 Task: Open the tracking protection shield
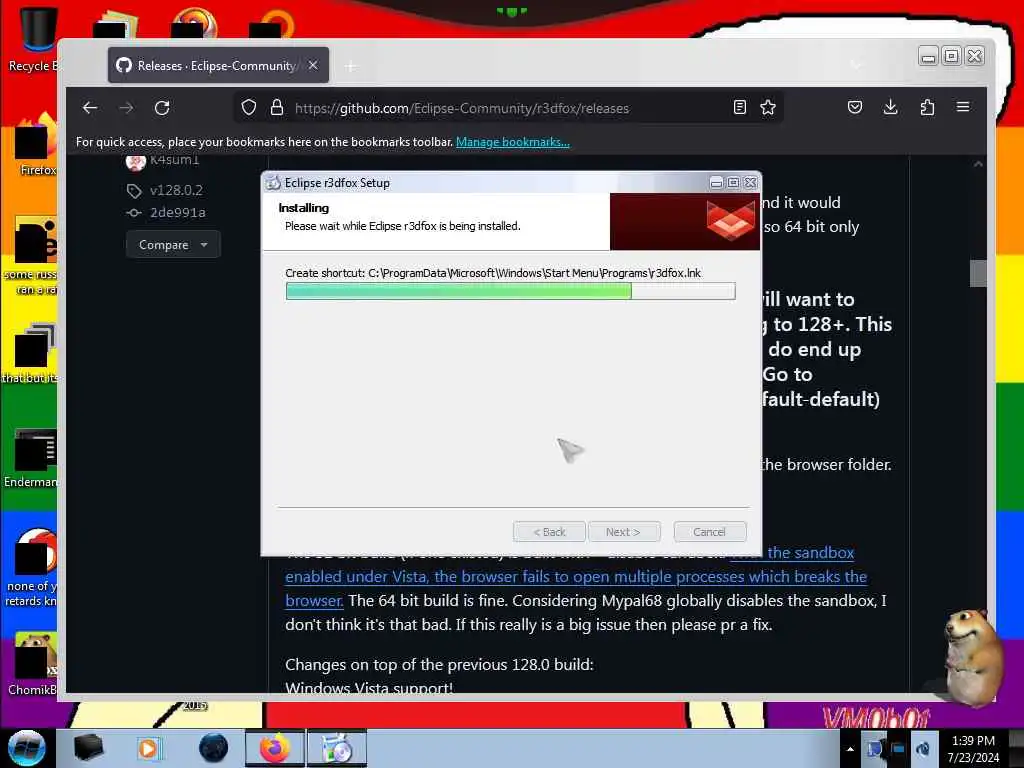[249, 108]
